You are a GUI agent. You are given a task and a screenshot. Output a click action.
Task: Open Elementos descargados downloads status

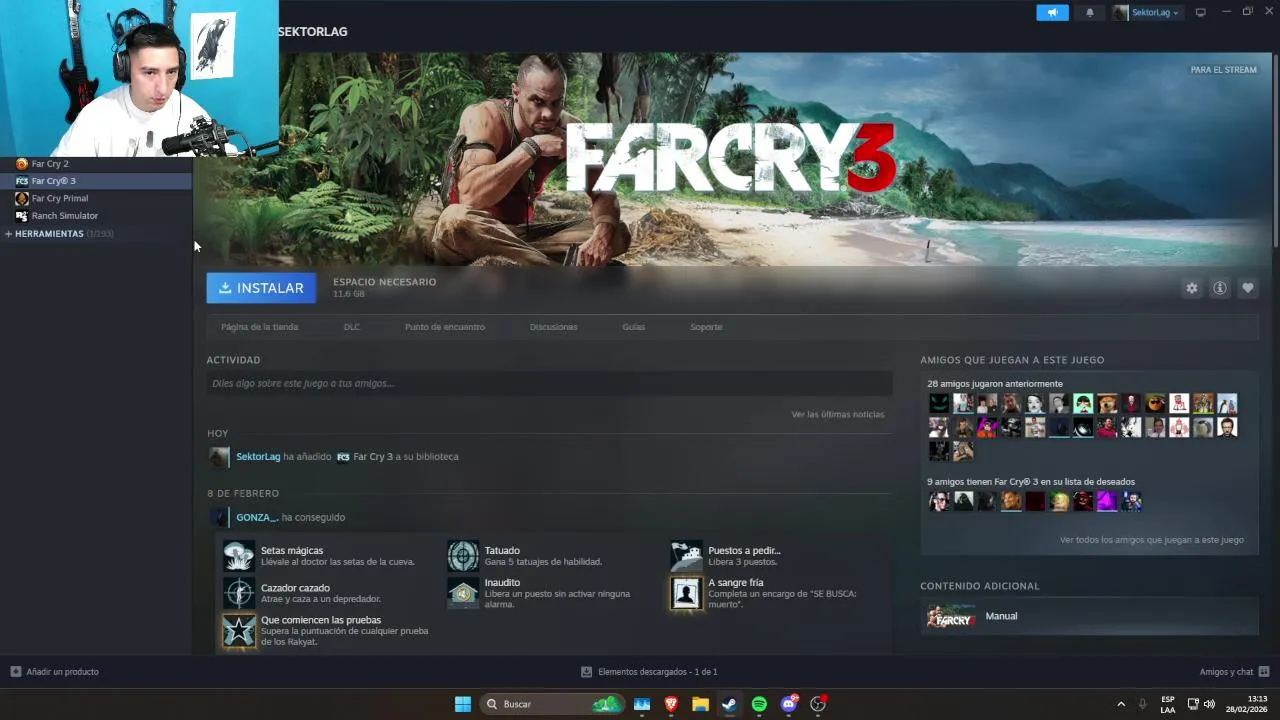pos(649,672)
